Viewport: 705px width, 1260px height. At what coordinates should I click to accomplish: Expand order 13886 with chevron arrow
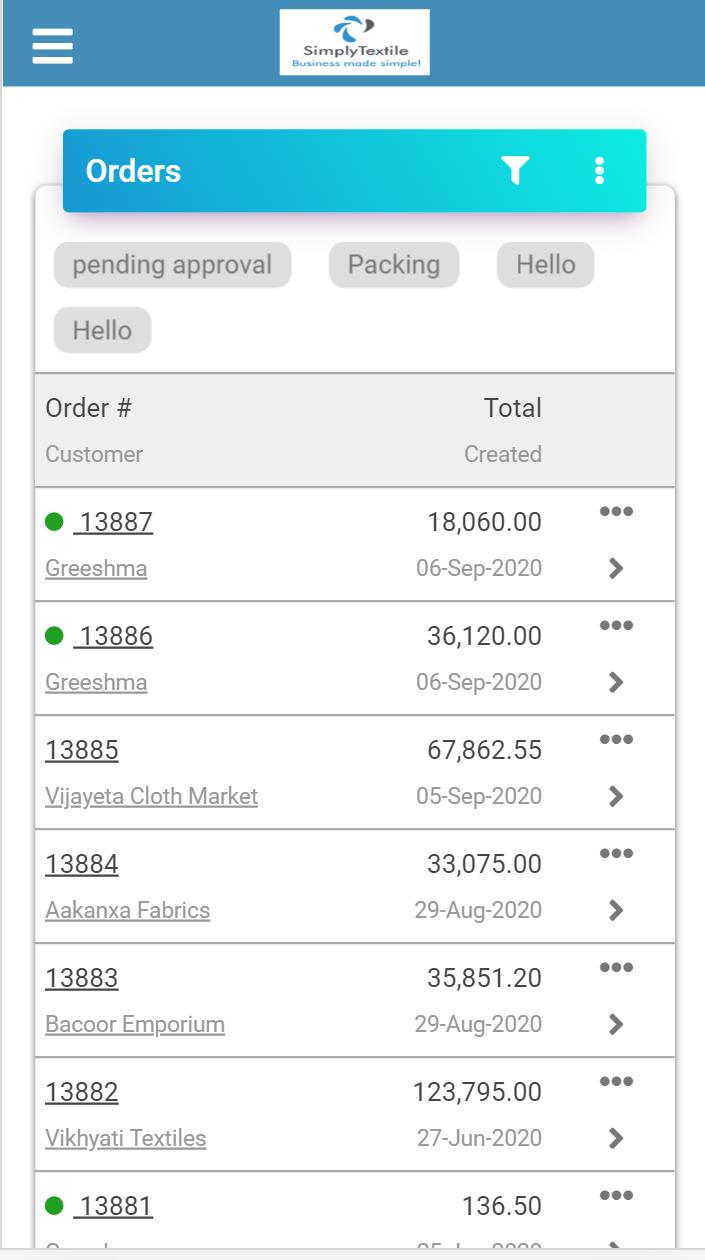coord(616,682)
